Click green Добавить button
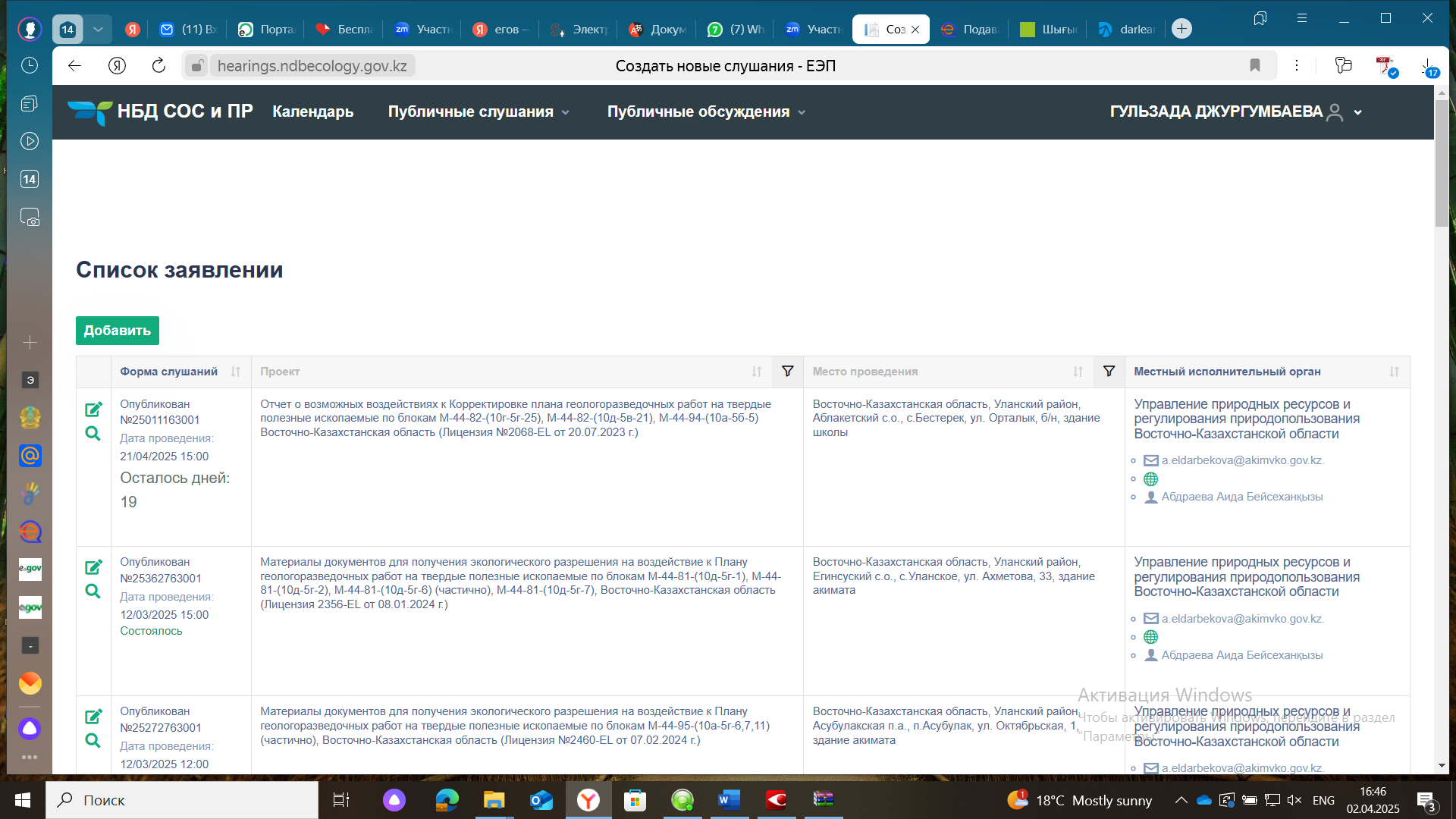Viewport: 1456px width, 819px height. [x=117, y=331]
